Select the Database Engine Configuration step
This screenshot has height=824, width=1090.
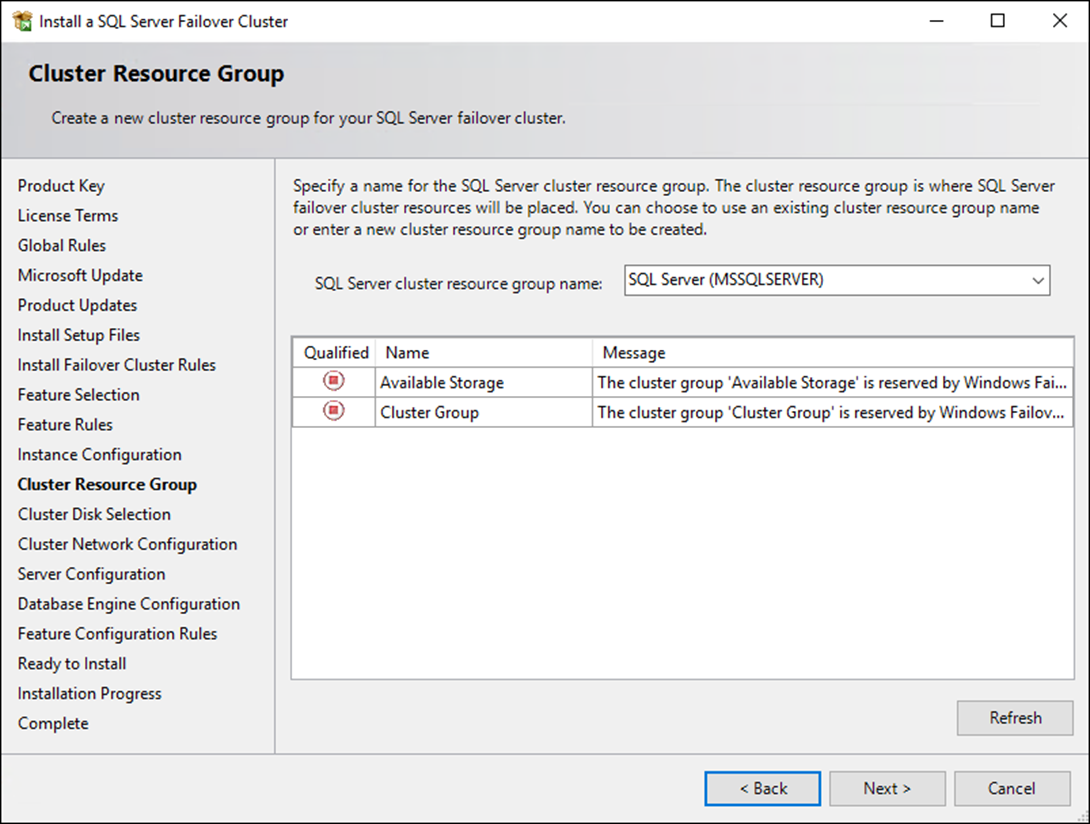(129, 604)
